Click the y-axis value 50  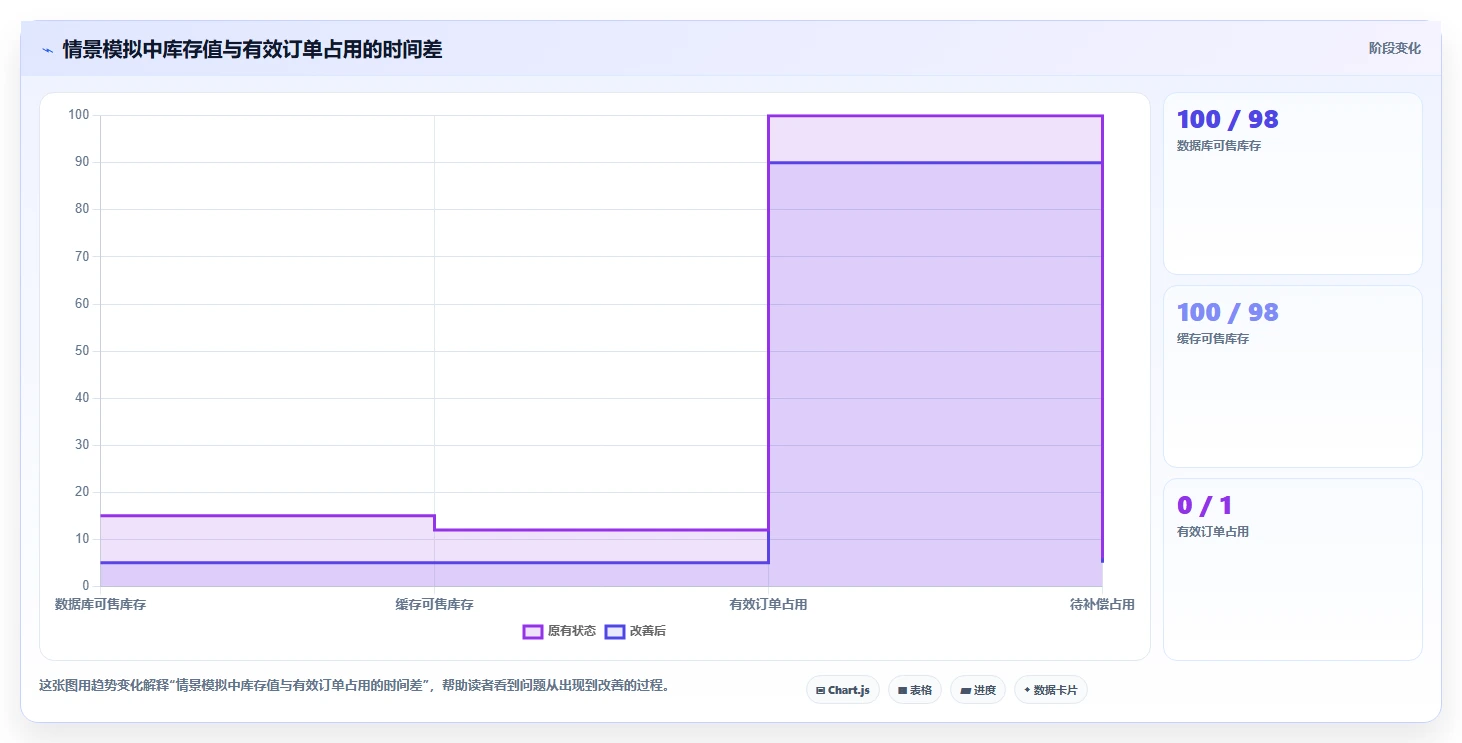point(82,350)
